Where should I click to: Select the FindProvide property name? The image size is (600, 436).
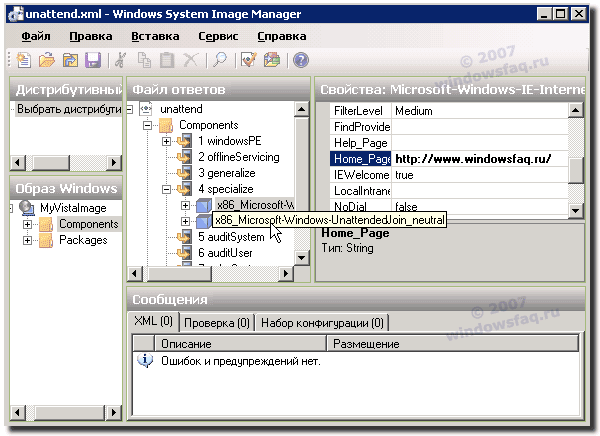click(360, 127)
